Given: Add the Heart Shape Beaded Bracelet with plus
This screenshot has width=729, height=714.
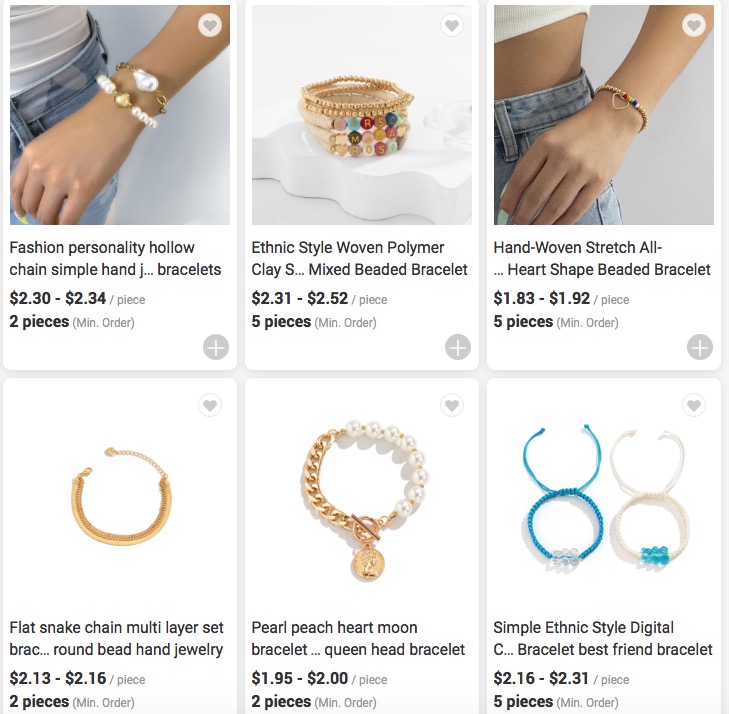Looking at the screenshot, I should coord(700,347).
